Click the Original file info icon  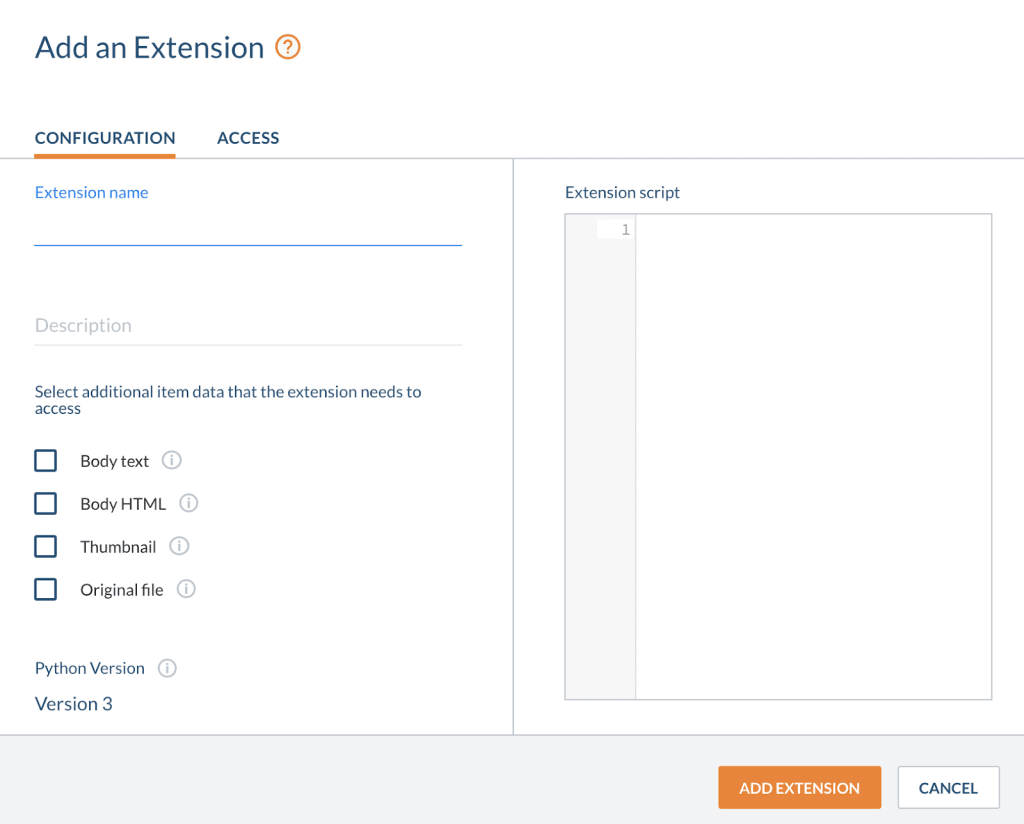(186, 590)
